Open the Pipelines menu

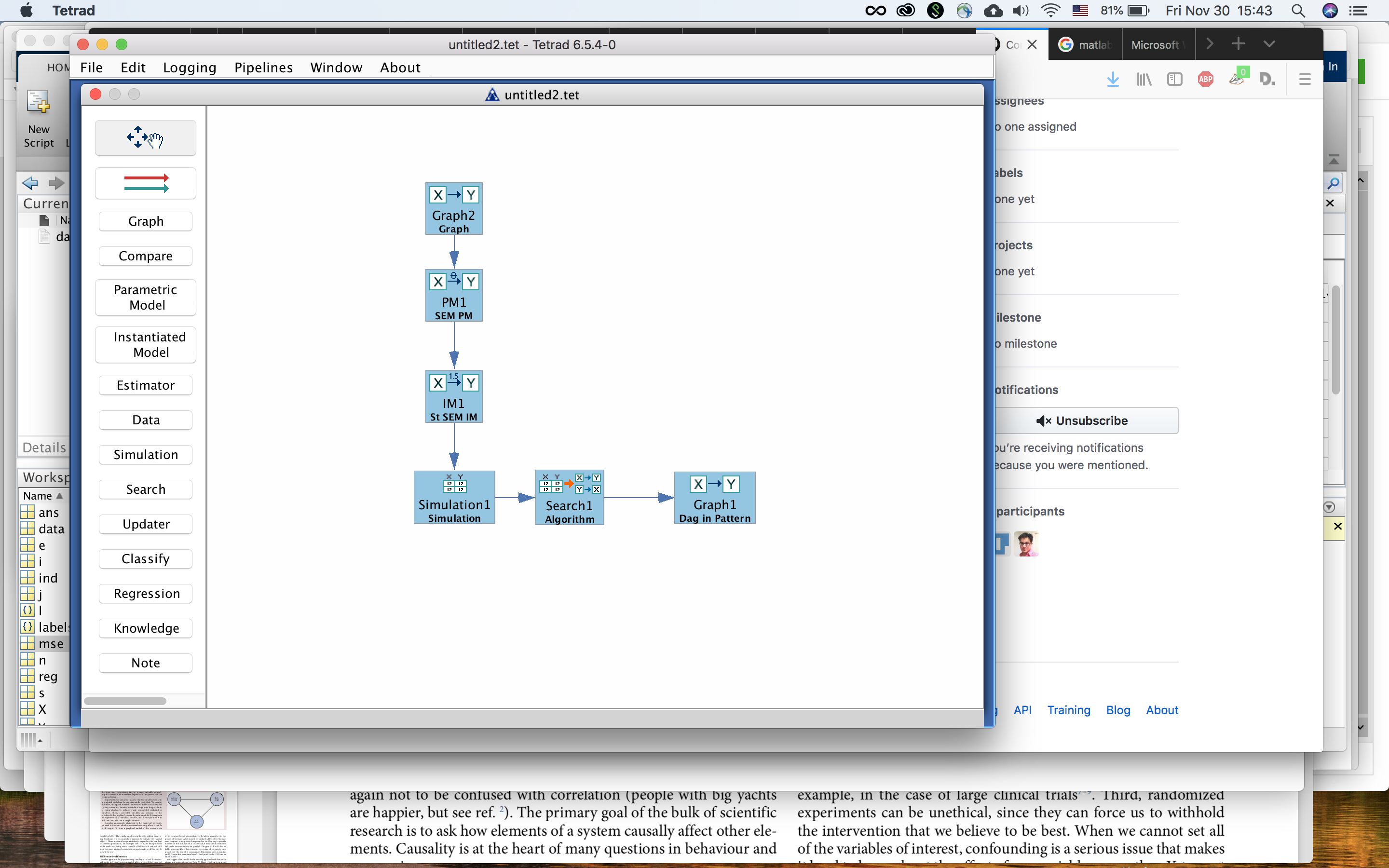coord(263,67)
